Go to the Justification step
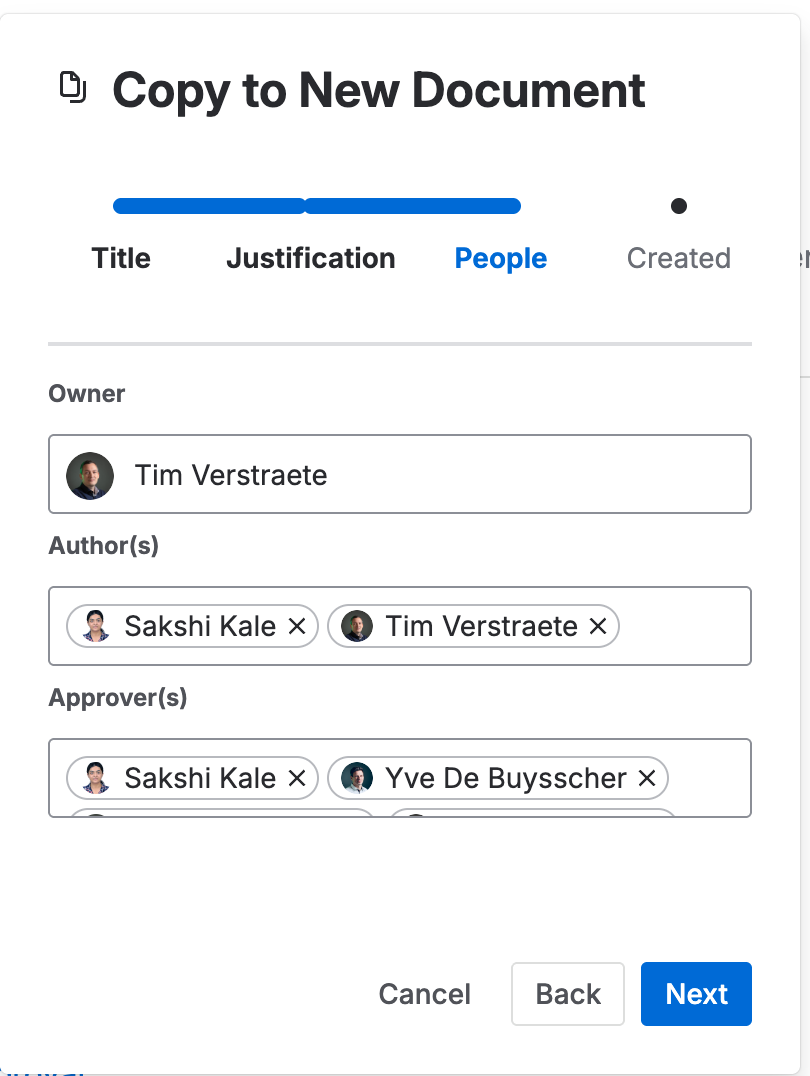 click(311, 259)
